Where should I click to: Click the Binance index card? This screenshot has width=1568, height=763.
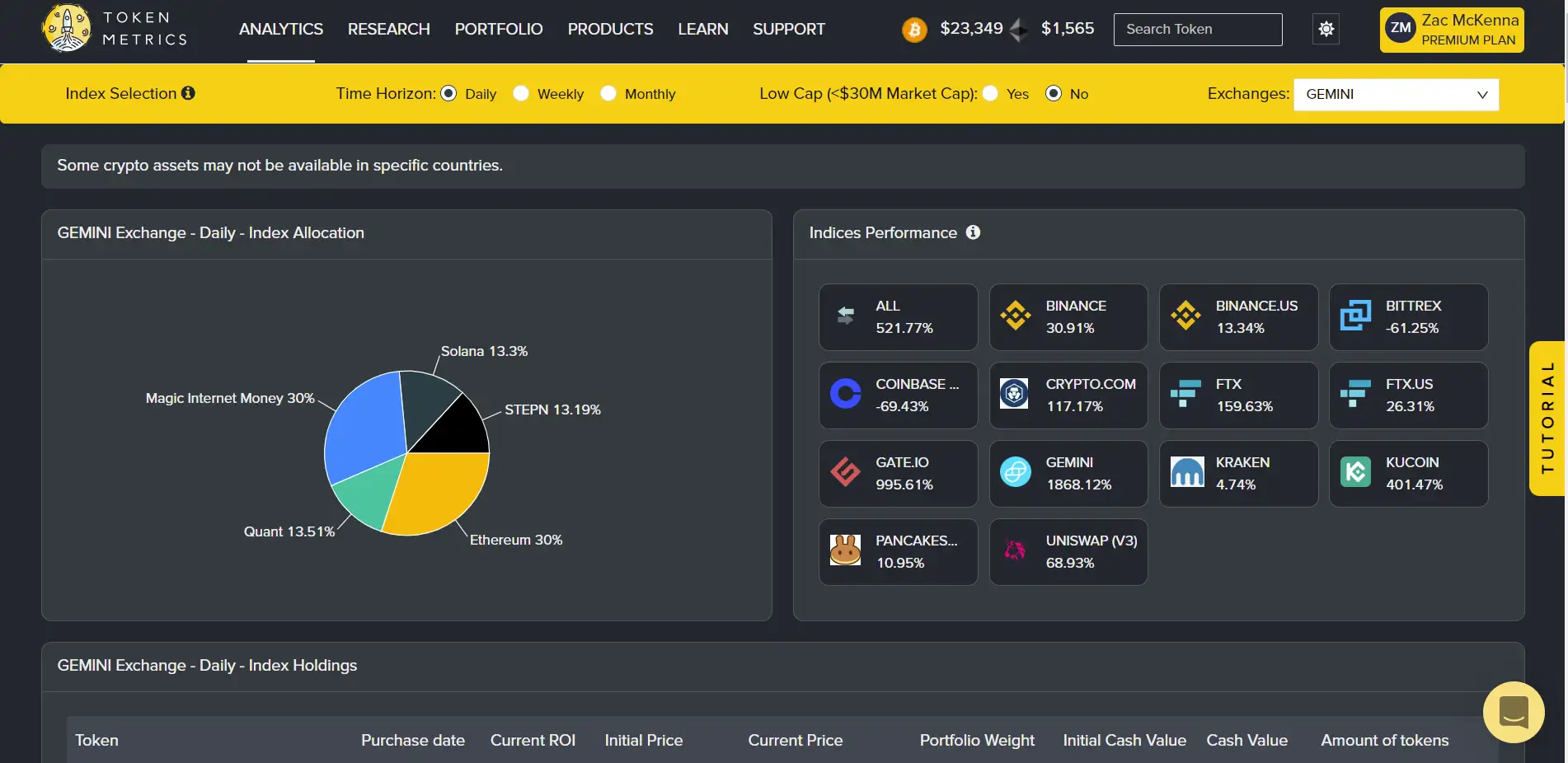click(x=1068, y=317)
